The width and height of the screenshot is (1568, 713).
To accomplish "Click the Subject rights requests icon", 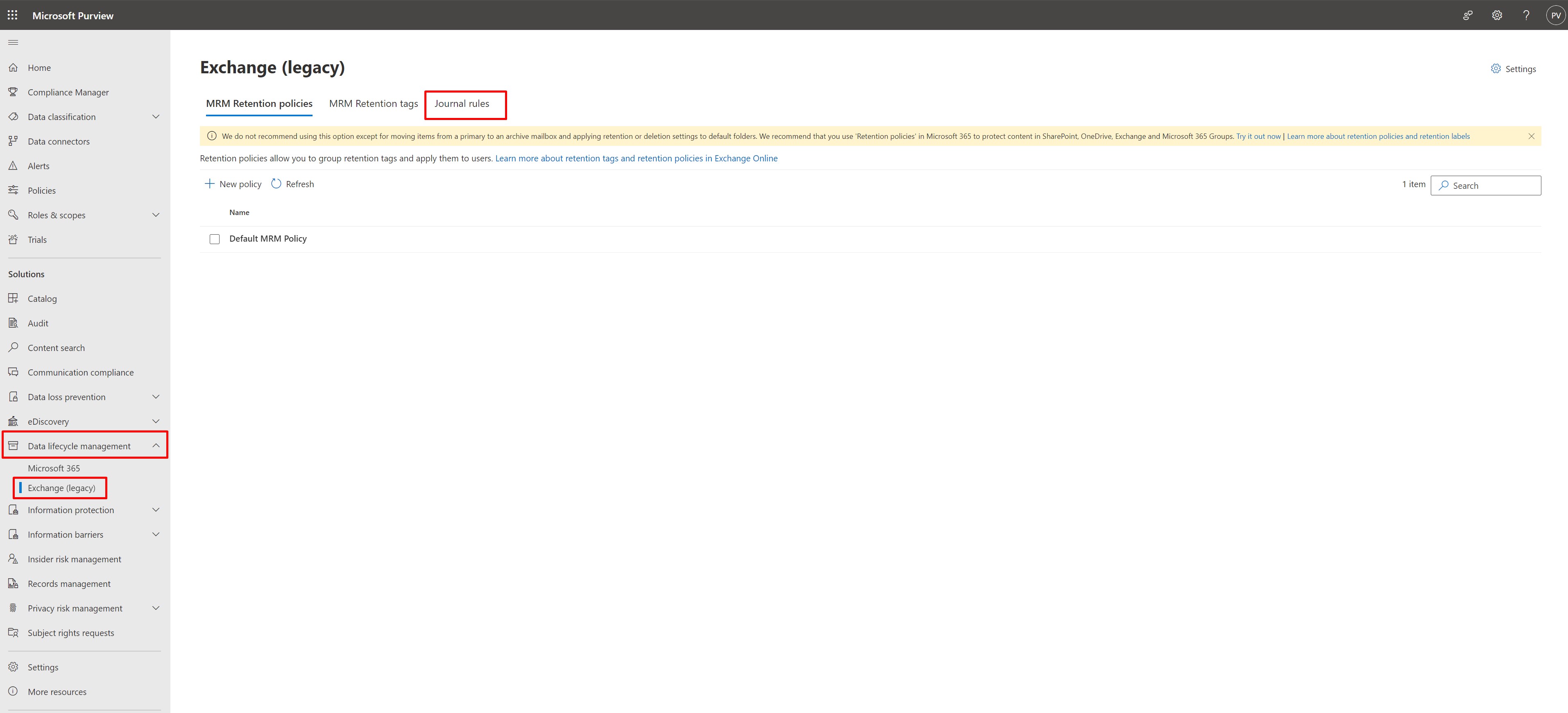I will click(x=14, y=633).
